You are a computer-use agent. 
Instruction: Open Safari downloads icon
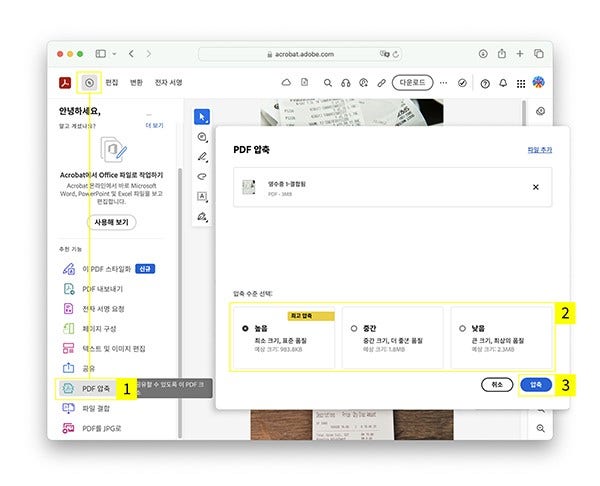[x=483, y=54]
